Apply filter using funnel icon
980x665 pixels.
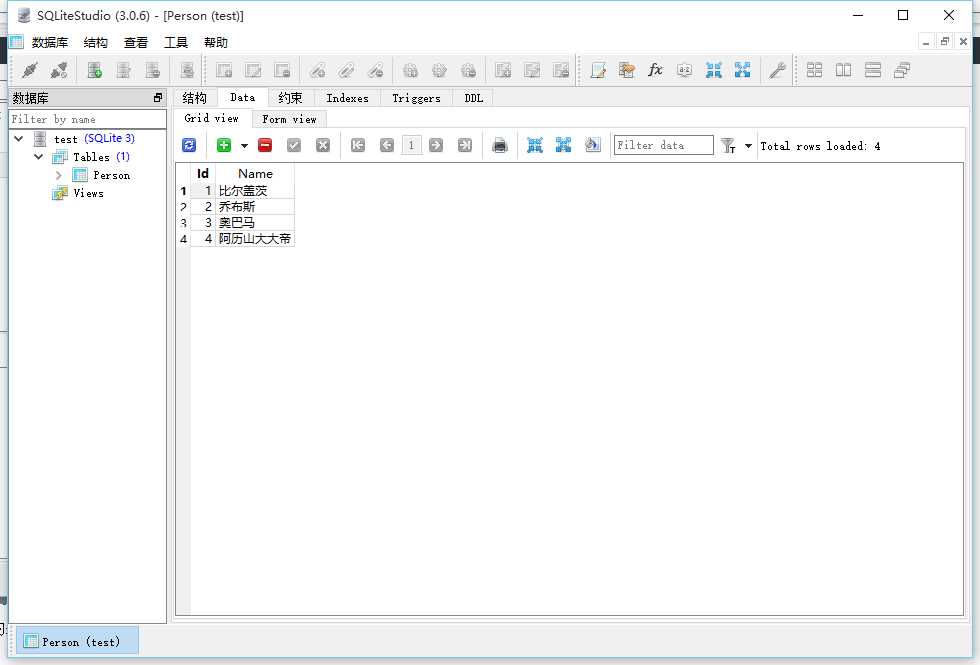pos(728,146)
